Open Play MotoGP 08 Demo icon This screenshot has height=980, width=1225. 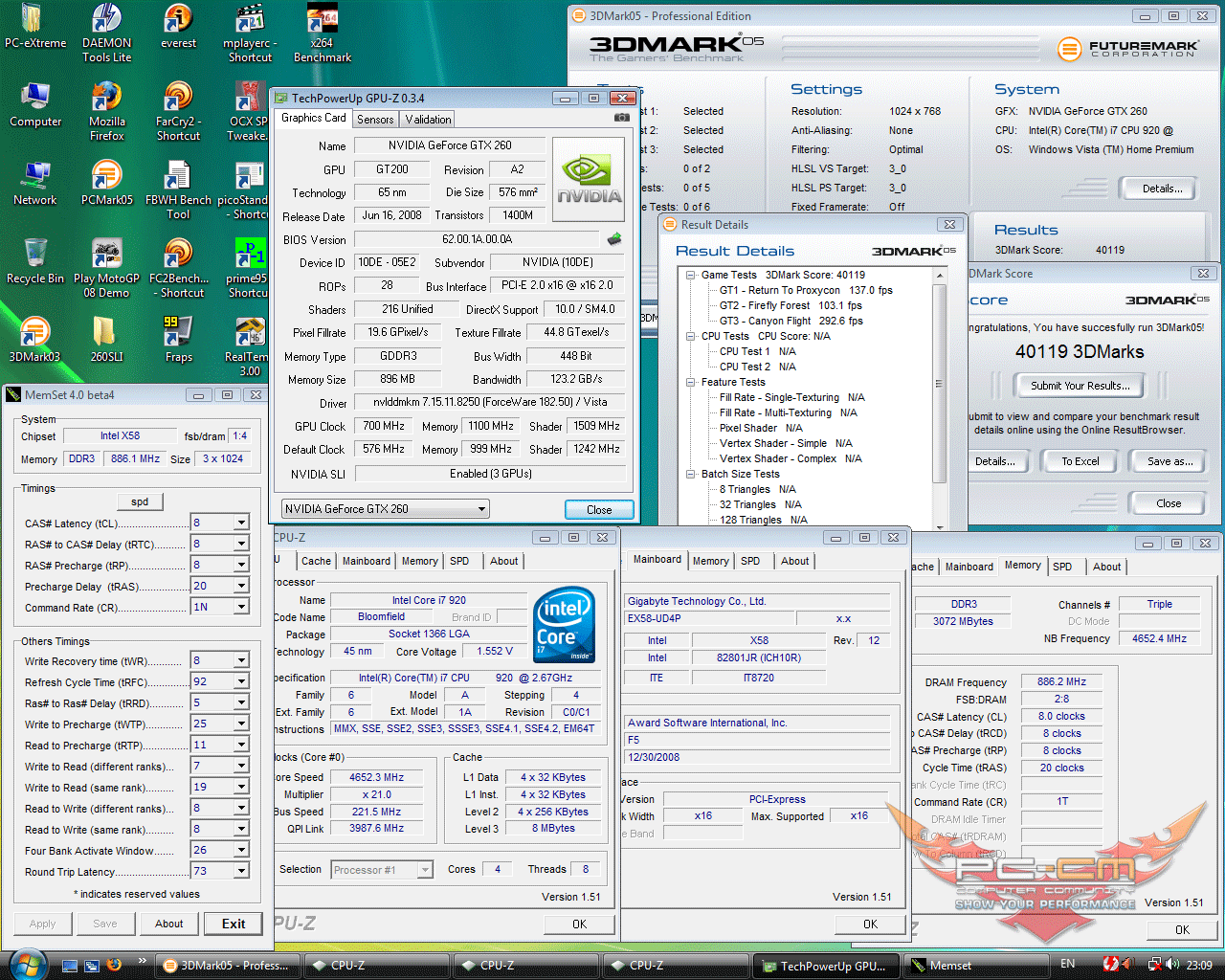click(106, 269)
